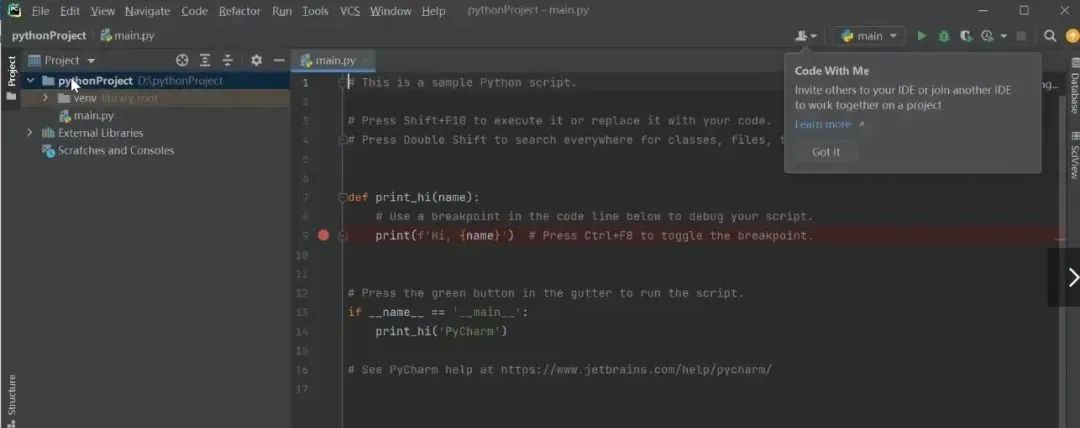Place cursor on def print_hi(name) line

pos(413,198)
